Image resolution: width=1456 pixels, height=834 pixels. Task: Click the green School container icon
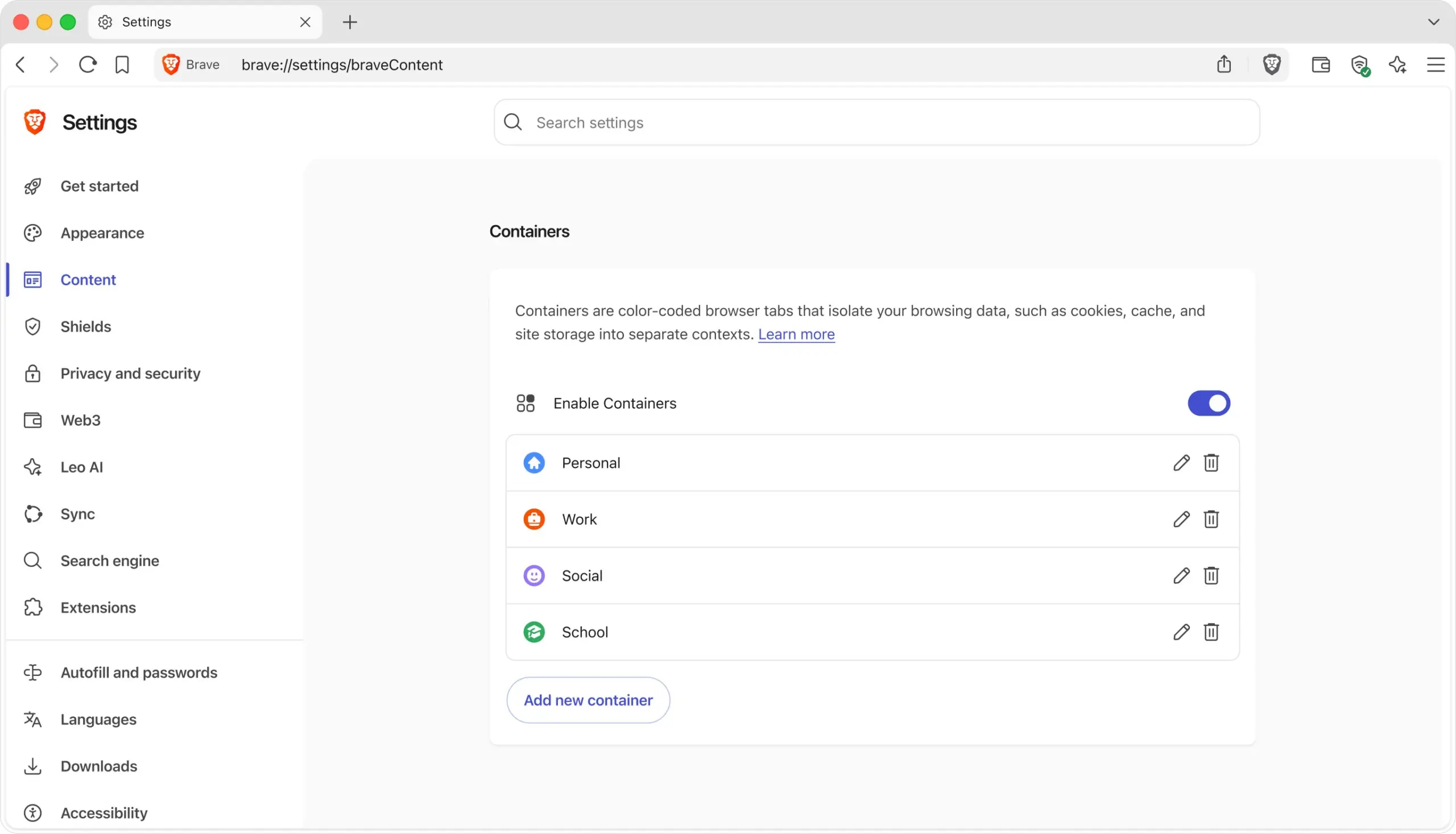pos(533,632)
